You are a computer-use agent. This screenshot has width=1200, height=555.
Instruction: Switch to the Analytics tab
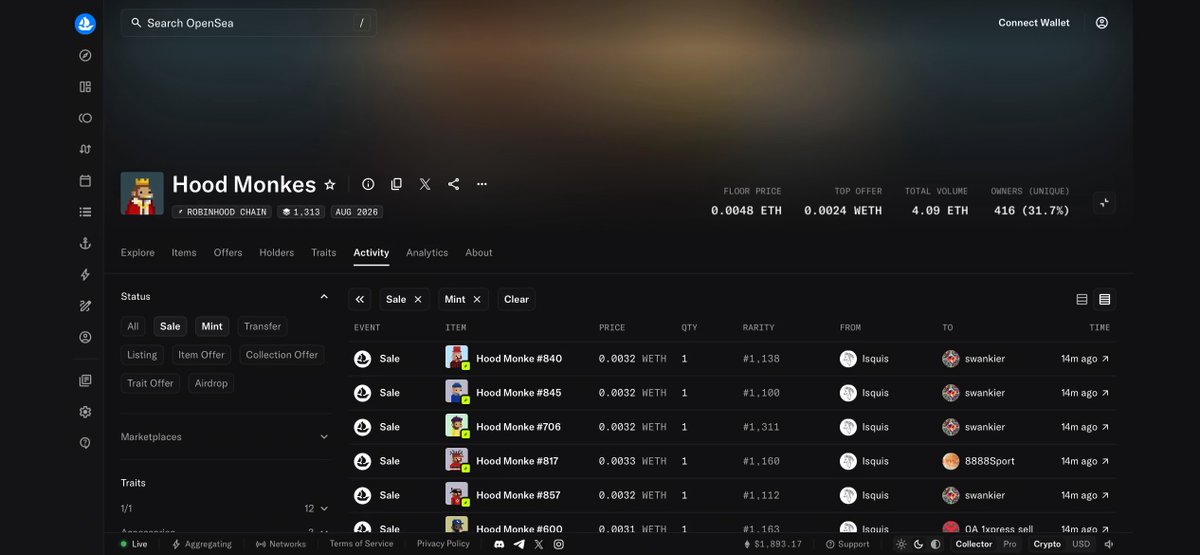pyautogui.click(x=427, y=253)
